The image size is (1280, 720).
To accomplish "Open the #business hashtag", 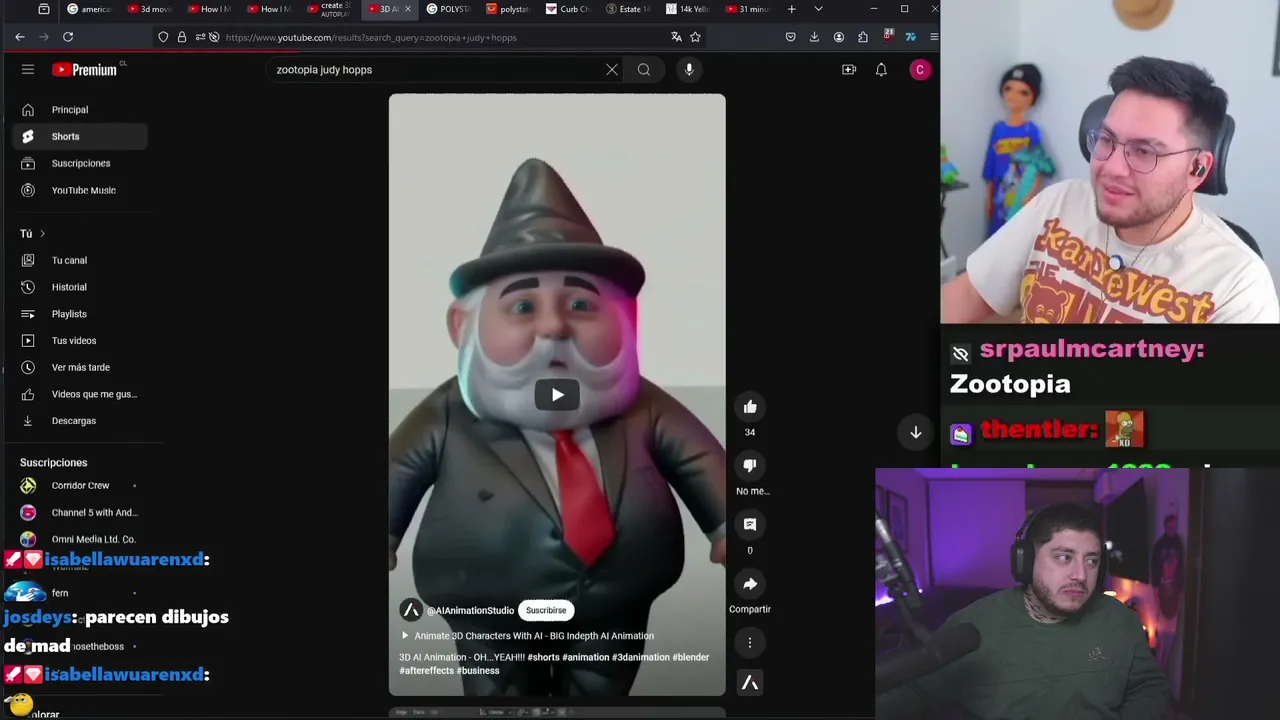I will pyautogui.click(x=478, y=670).
